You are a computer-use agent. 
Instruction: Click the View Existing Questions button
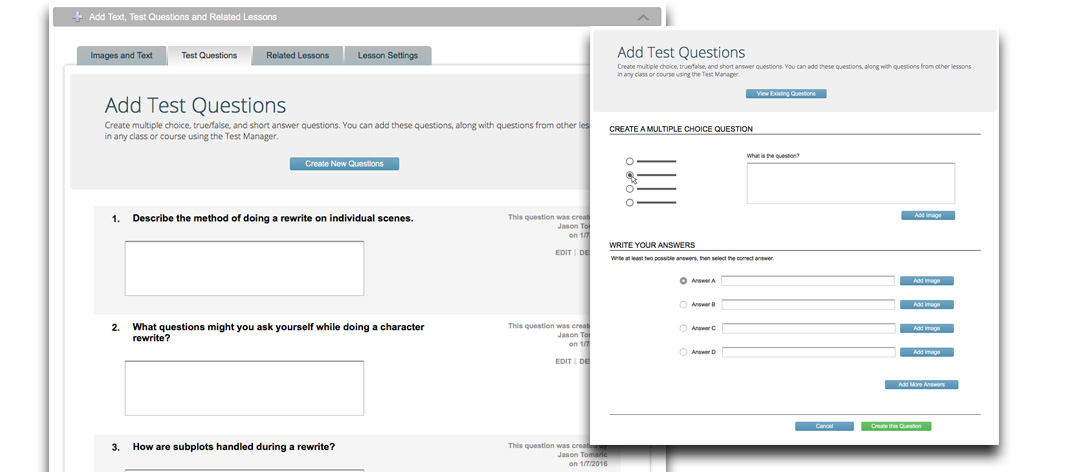pos(785,94)
